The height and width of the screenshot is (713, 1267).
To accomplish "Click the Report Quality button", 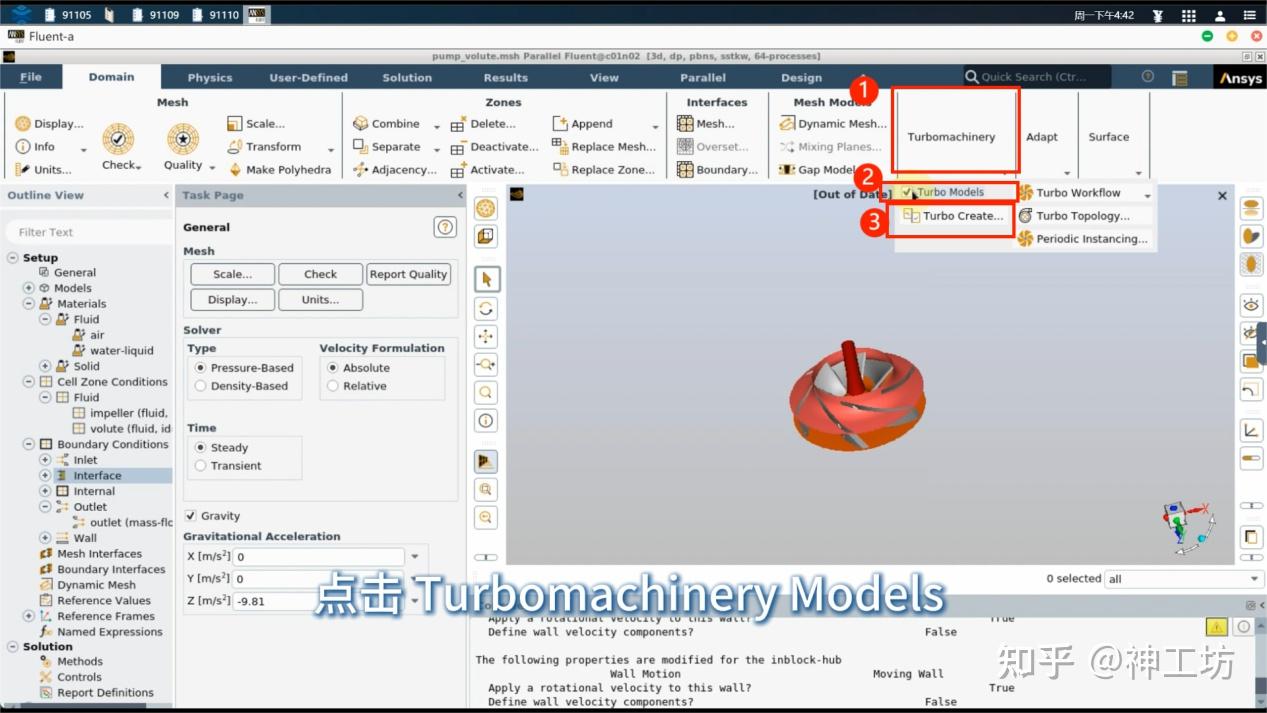I will coord(408,274).
